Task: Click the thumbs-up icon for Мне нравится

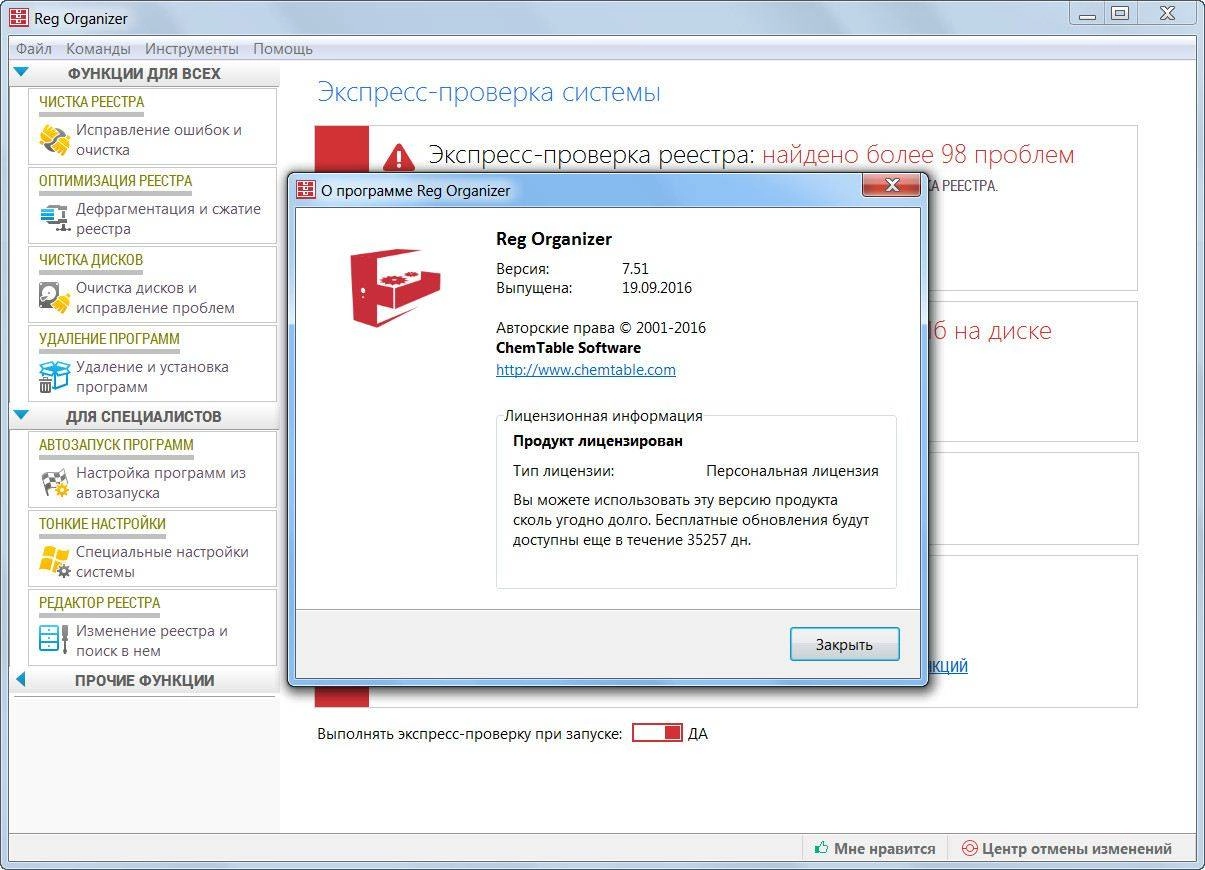Action: click(822, 848)
